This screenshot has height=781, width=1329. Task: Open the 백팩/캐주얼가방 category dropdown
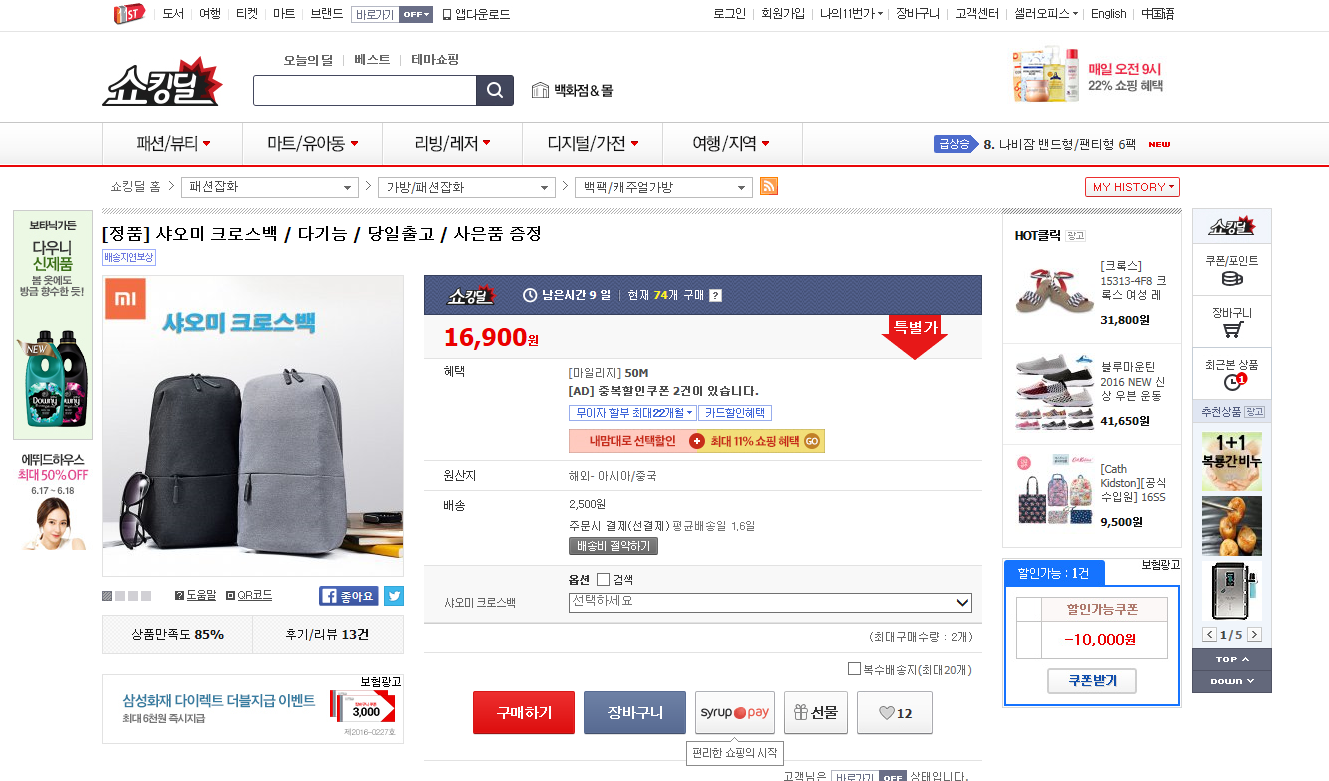pyautogui.click(x=664, y=188)
